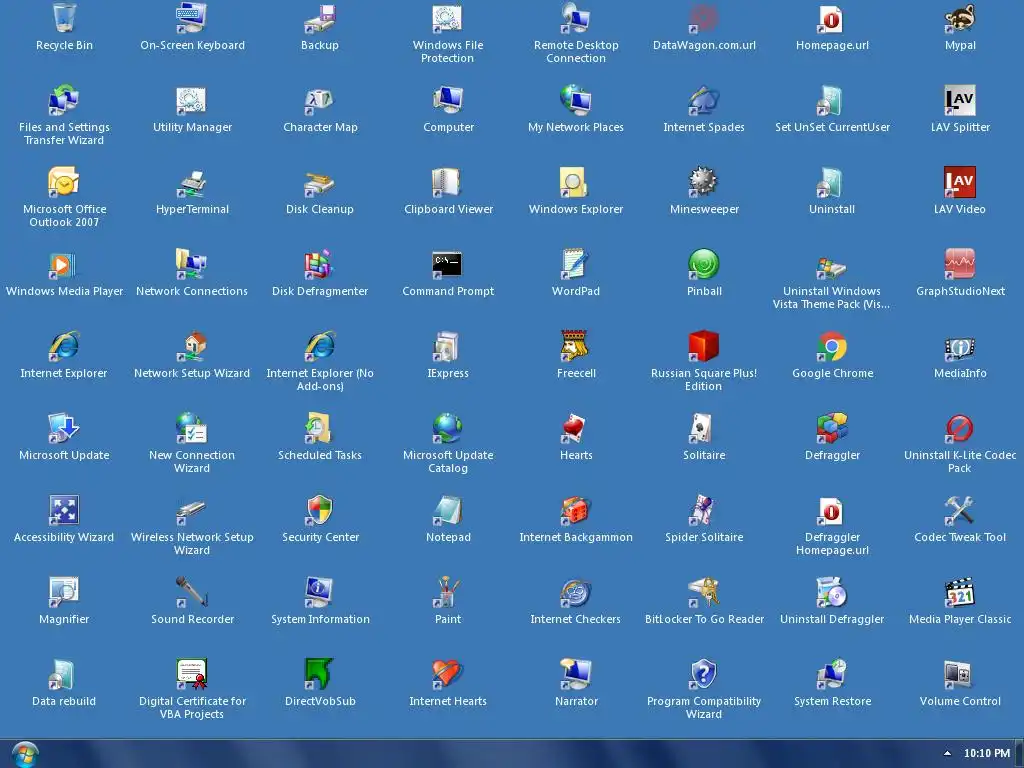Viewport: 1024px width, 768px height.
Task: Select LAV Splitter icon
Action: click(x=960, y=100)
